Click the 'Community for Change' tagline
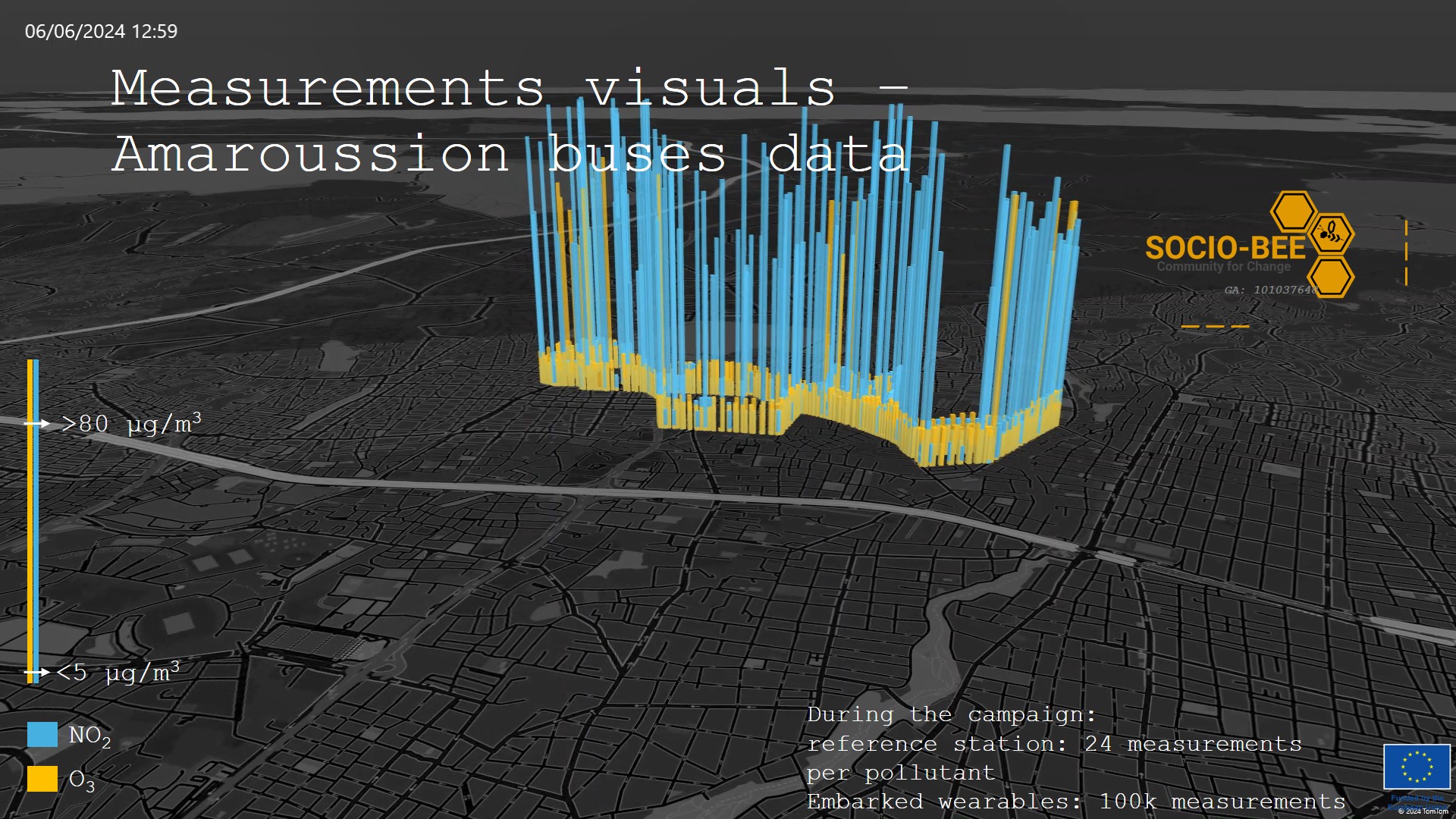 click(x=1223, y=267)
